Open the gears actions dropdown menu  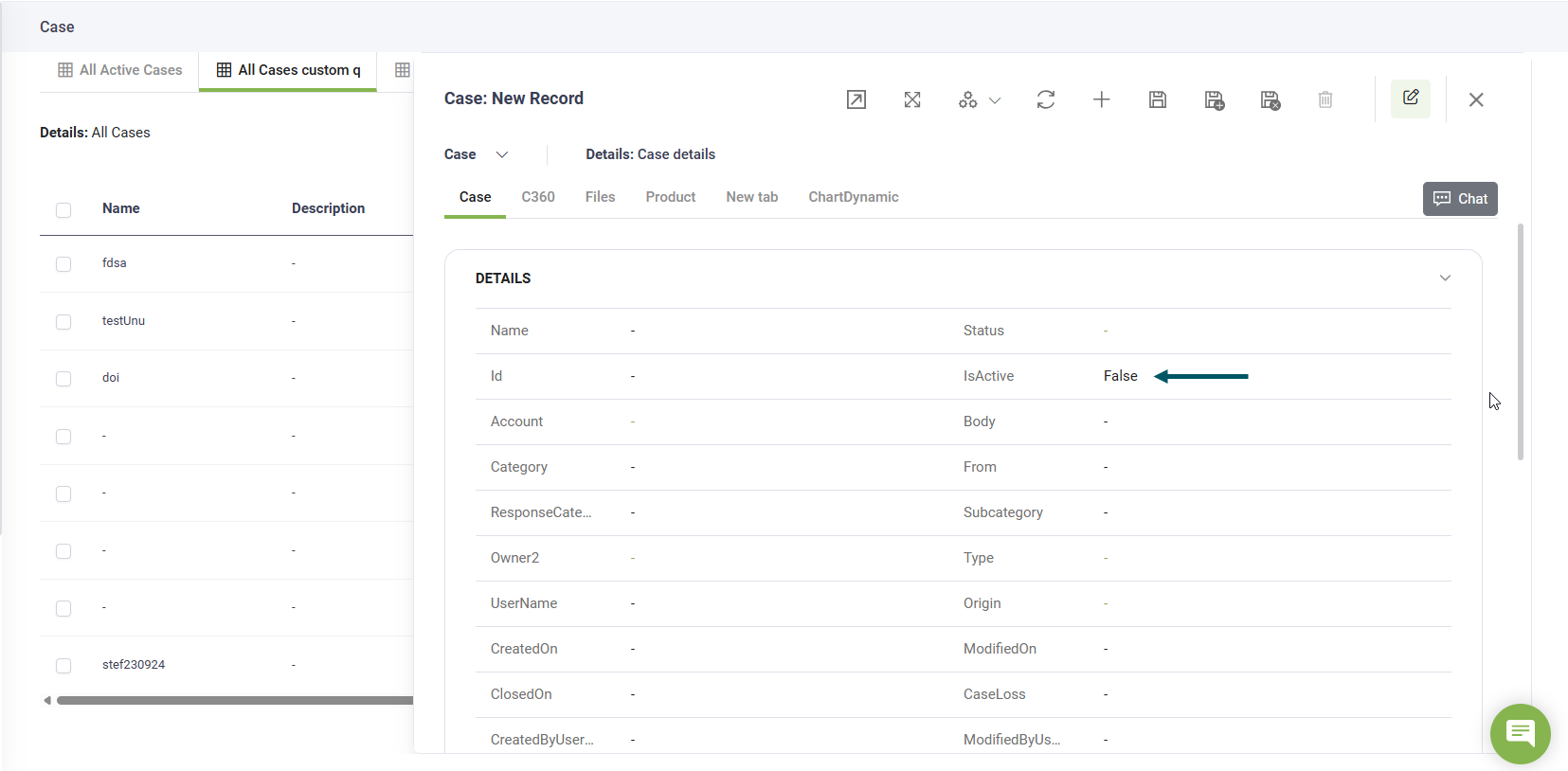point(979,99)
